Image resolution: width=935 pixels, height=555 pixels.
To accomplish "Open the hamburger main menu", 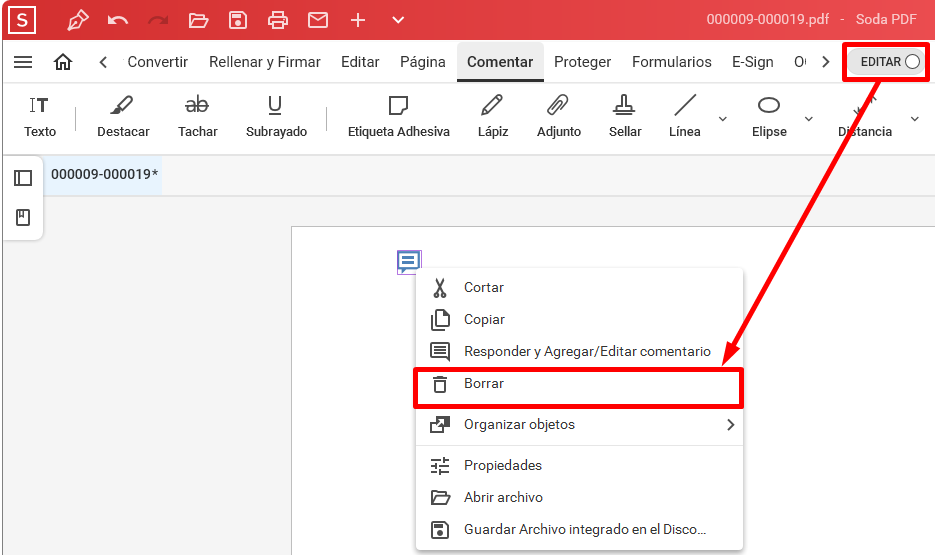I will point(23,62).
